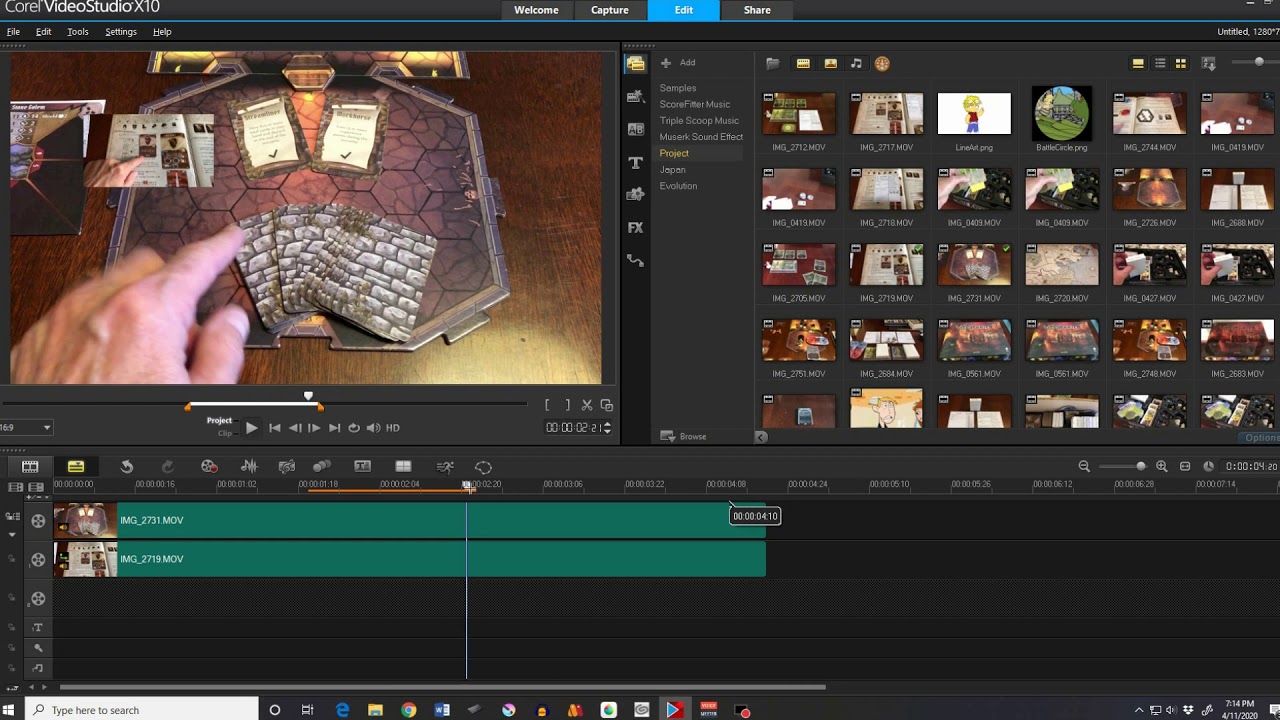Switch to the Share tab
This screenshot has height=720, width=1280.
tap(757, 10)
